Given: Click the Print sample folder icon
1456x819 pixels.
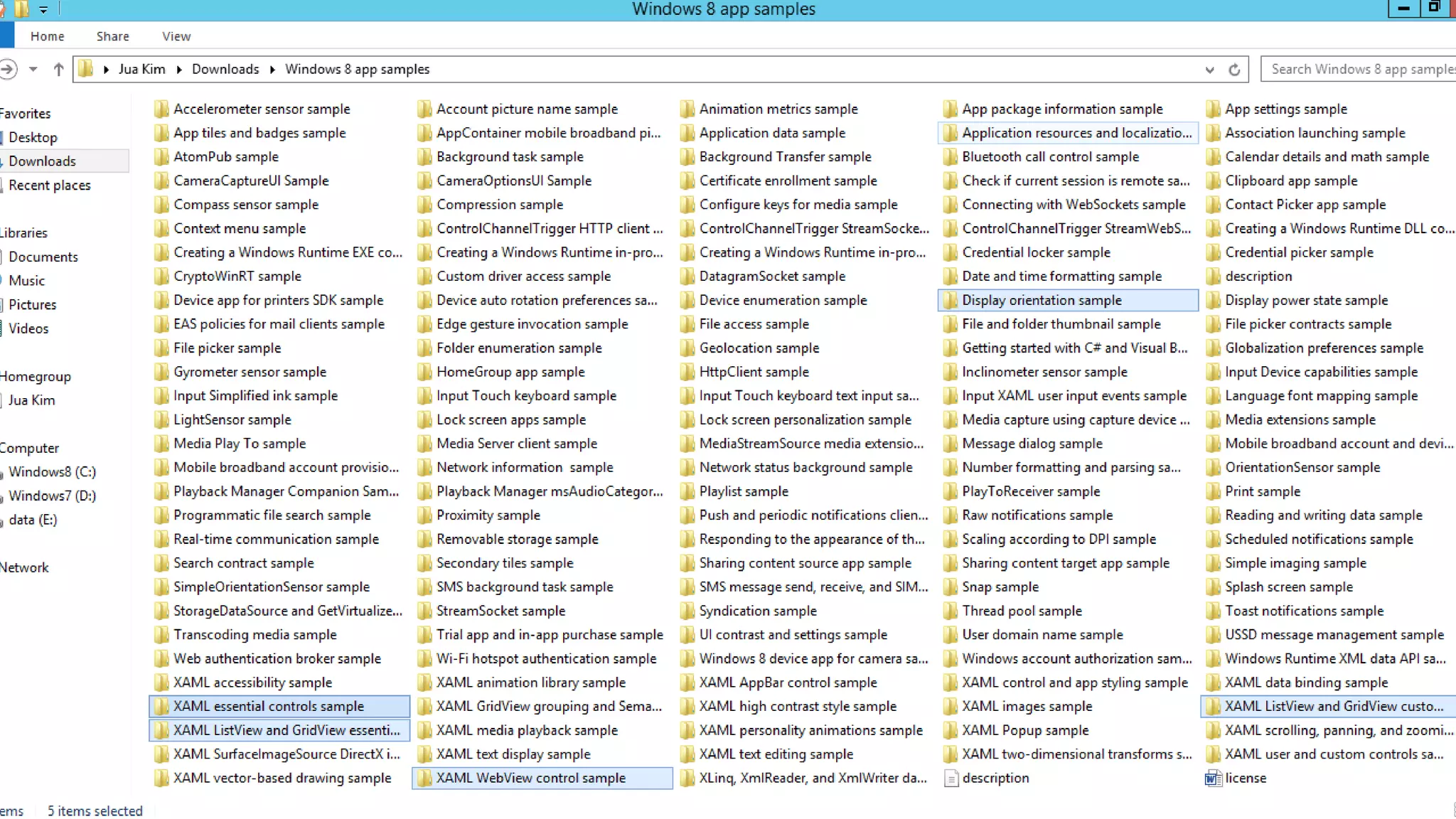Looking at the screenshot, I should coord(1213,492).
